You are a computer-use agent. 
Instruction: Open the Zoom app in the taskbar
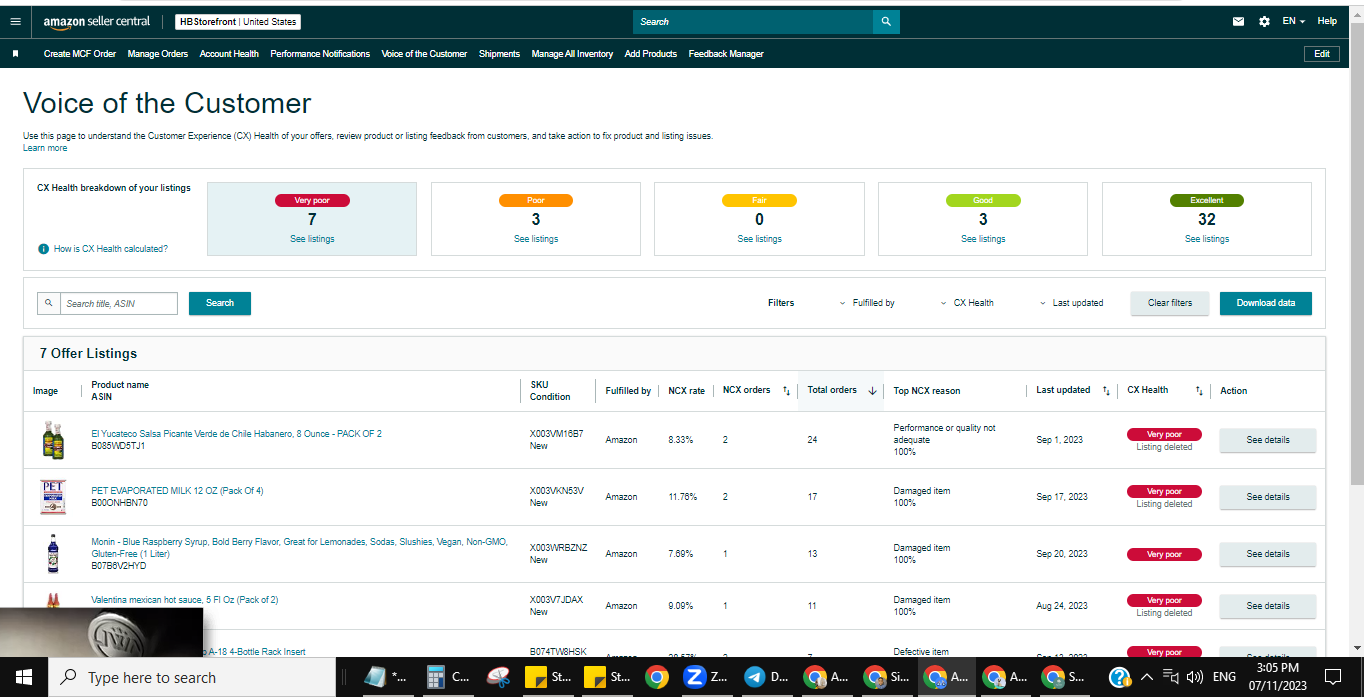click(x=706, y=677)
